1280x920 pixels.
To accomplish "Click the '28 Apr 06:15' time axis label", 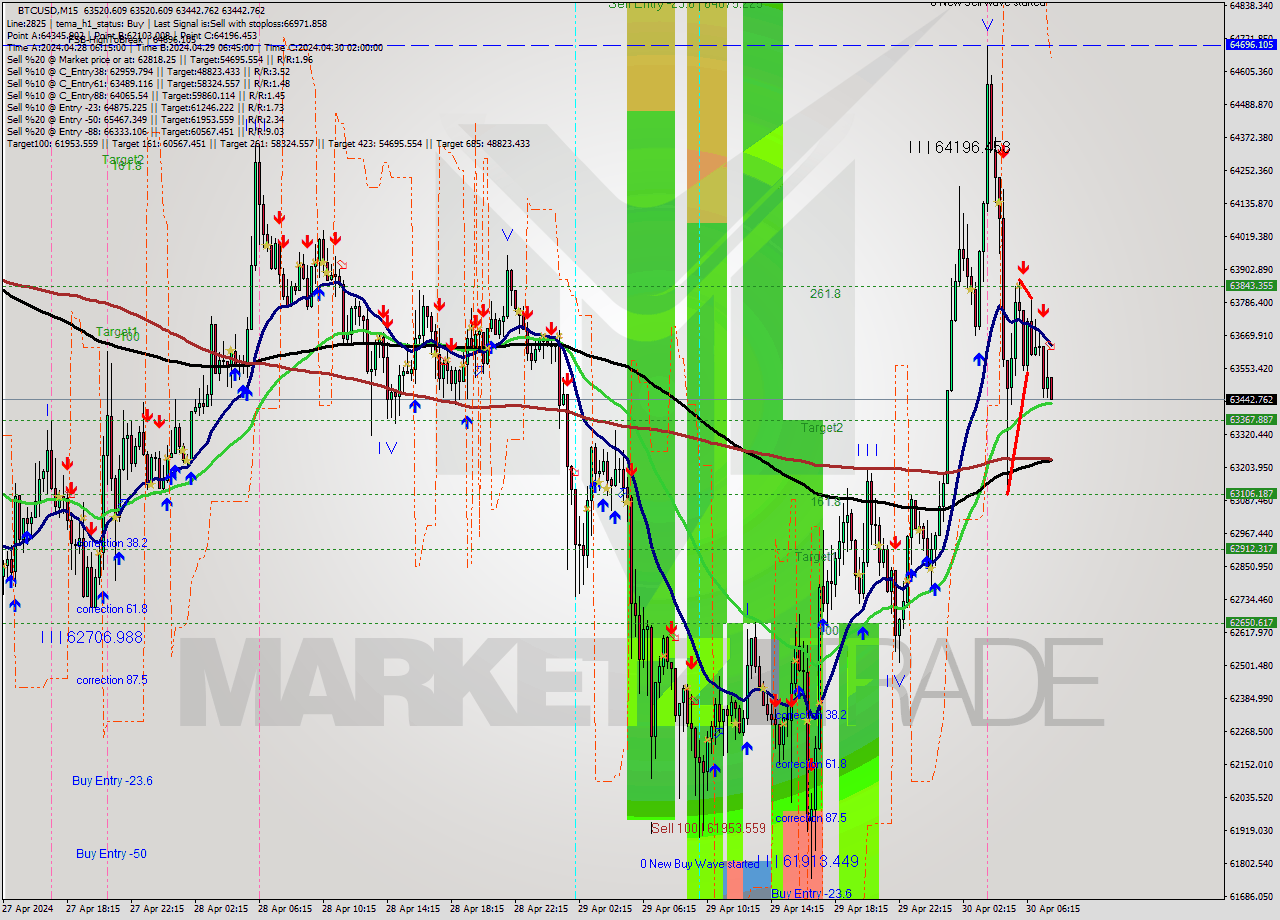I will pos(285,909).
